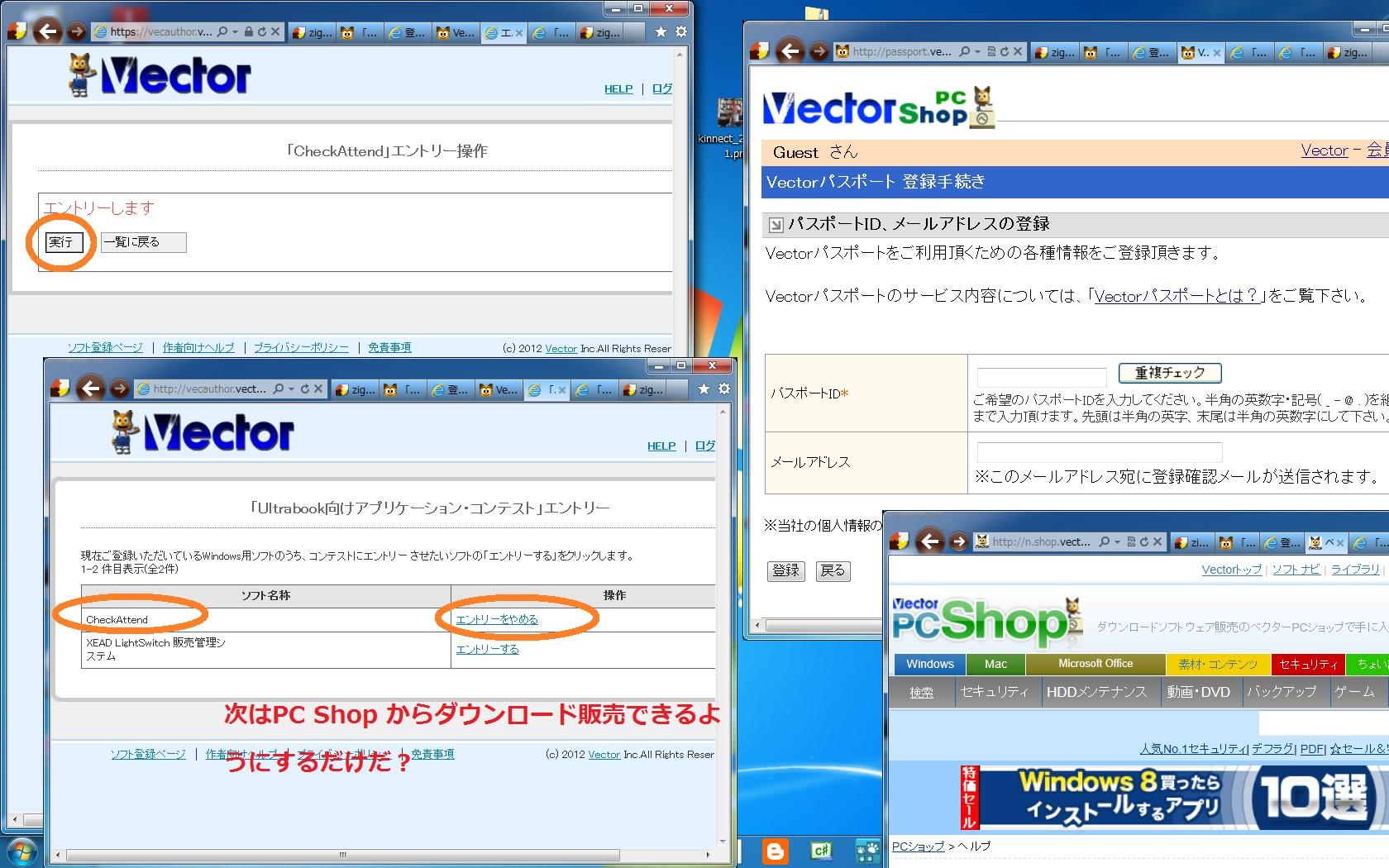Focus the パスポートID input field
1389x868 pixels.
click(1042, 377)
